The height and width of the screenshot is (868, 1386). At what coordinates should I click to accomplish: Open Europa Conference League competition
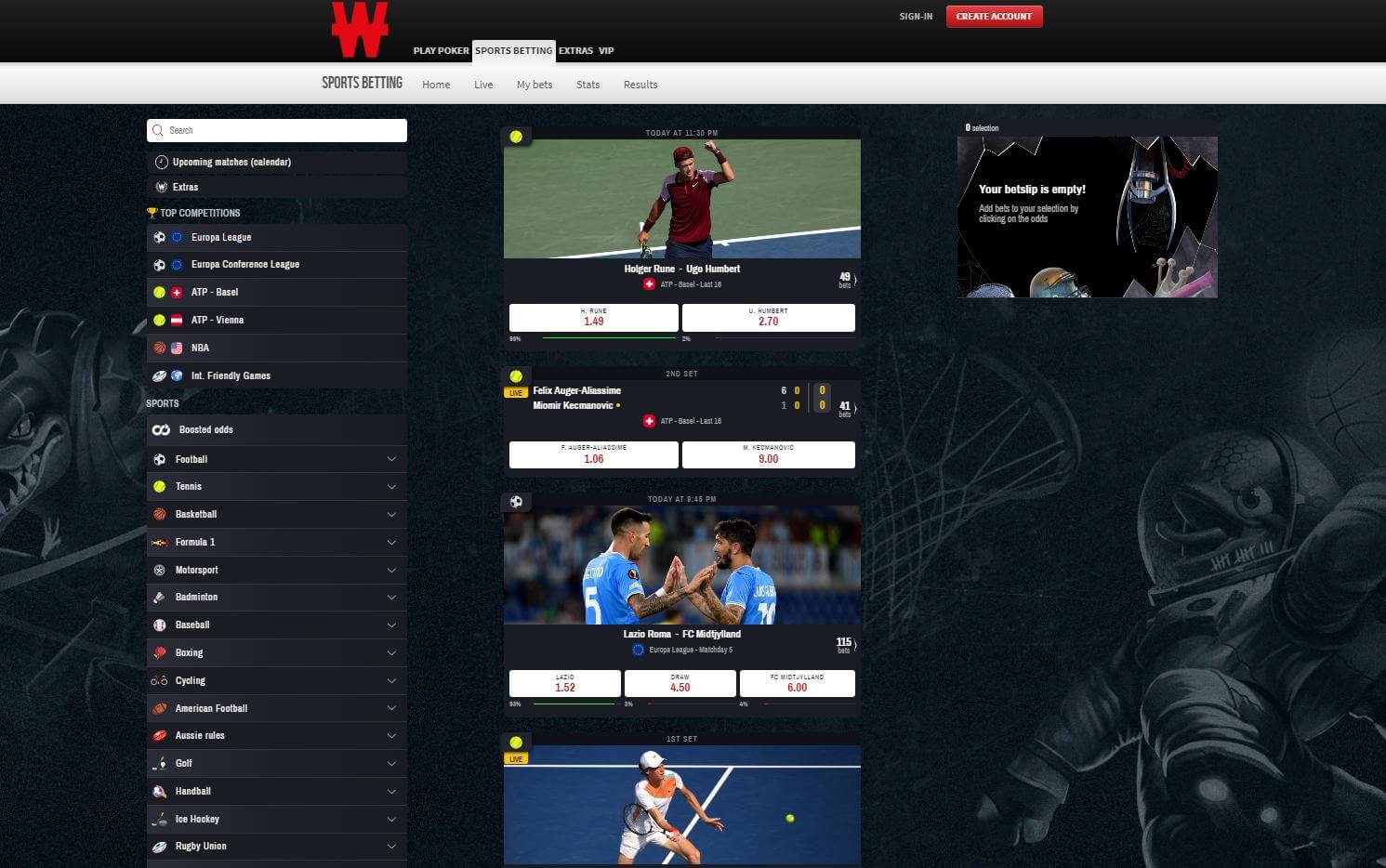277,265
